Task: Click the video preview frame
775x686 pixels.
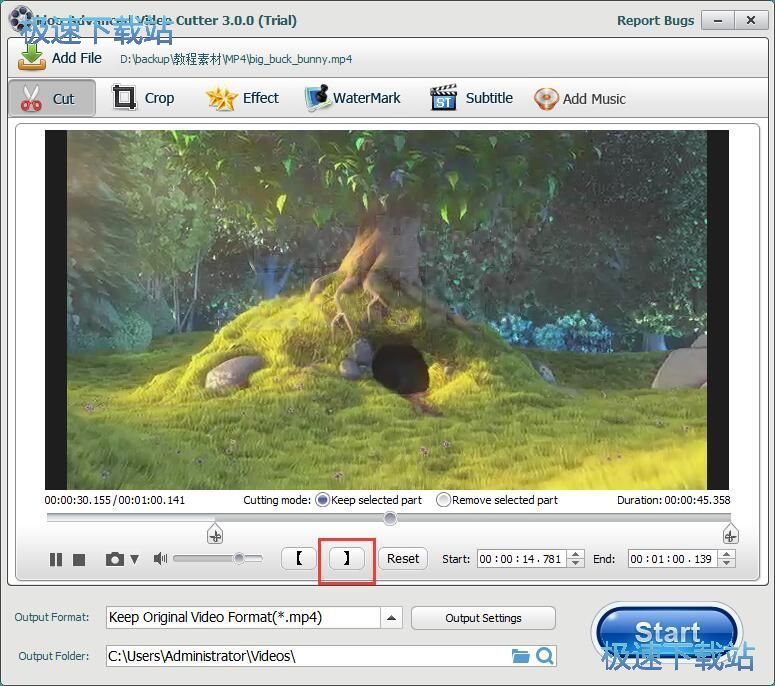Action: point(387,310)
